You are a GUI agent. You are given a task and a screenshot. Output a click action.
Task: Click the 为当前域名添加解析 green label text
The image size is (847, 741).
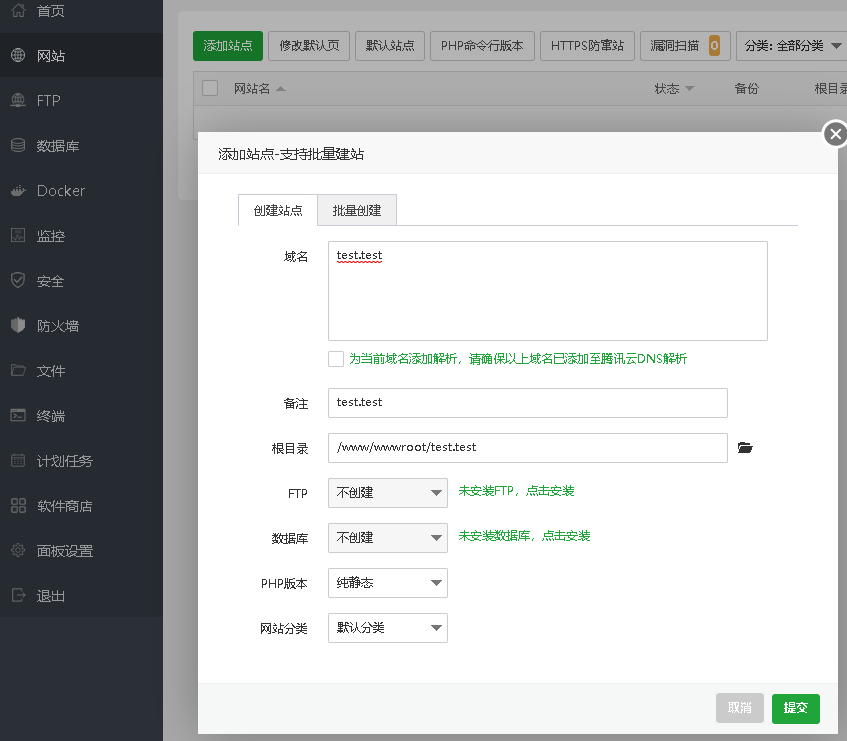click(518, 359)
